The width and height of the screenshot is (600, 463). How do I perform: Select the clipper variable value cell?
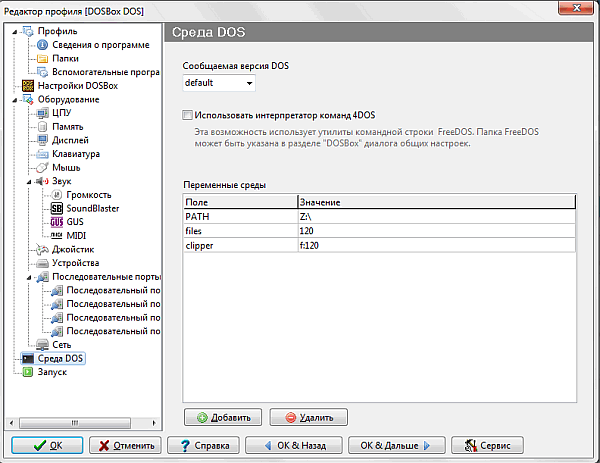pyautogui.click(x=436, y=244)
